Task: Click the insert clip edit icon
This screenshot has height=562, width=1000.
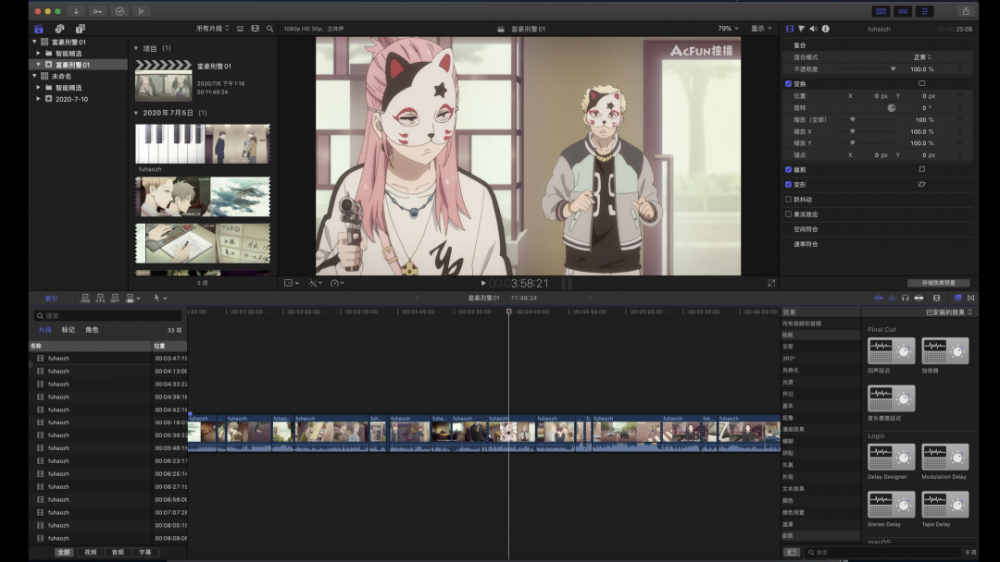Action: click(x=100, y=298)
